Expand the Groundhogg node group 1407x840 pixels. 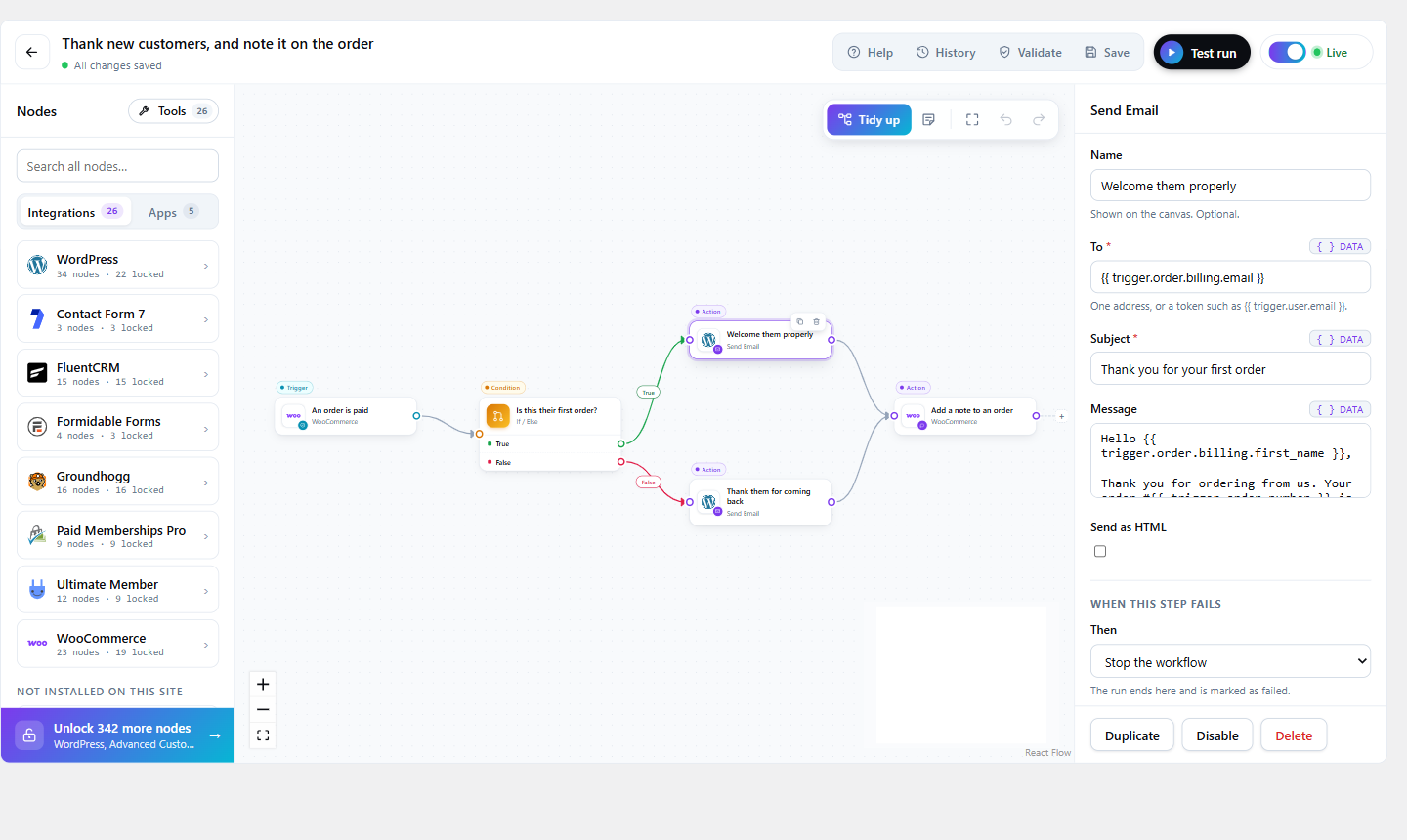click(x=117, y=482)
